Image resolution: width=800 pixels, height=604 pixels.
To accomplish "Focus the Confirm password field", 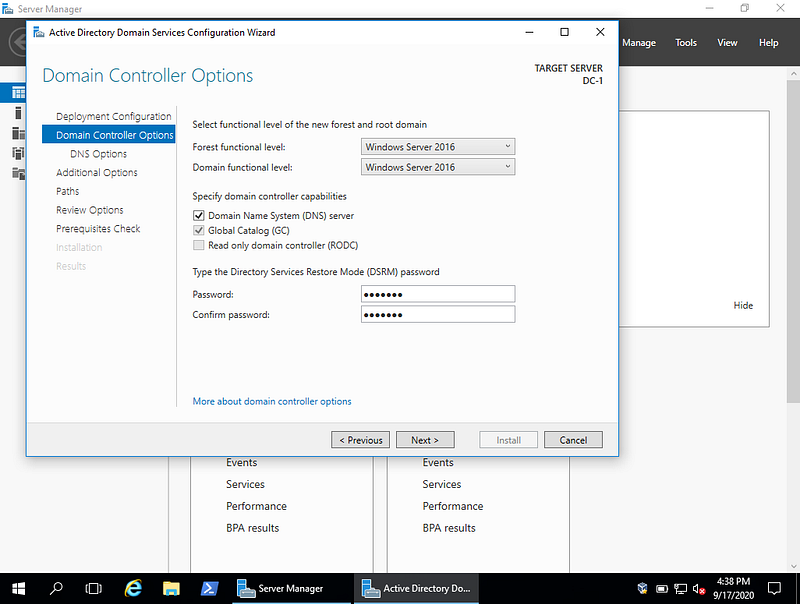I will (438, 315).
